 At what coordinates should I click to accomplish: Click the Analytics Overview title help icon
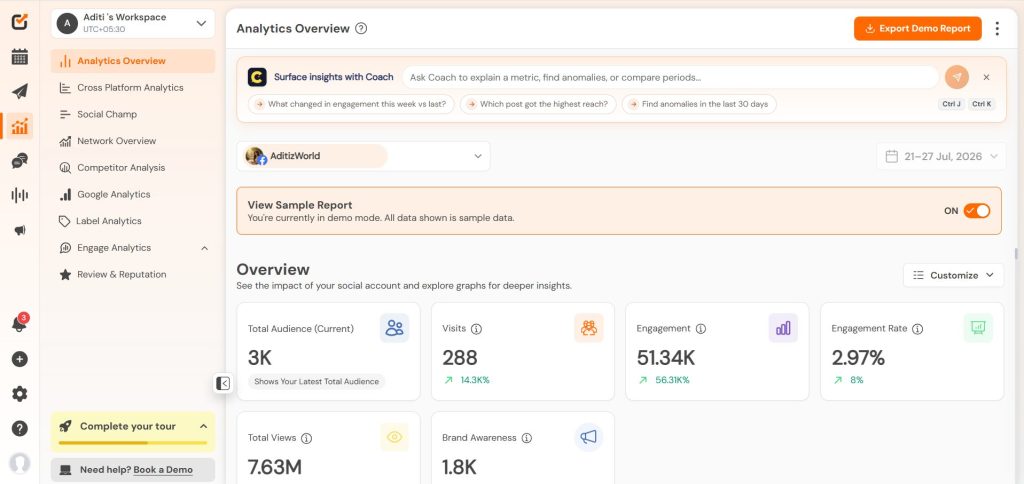(x=360, y=29)
